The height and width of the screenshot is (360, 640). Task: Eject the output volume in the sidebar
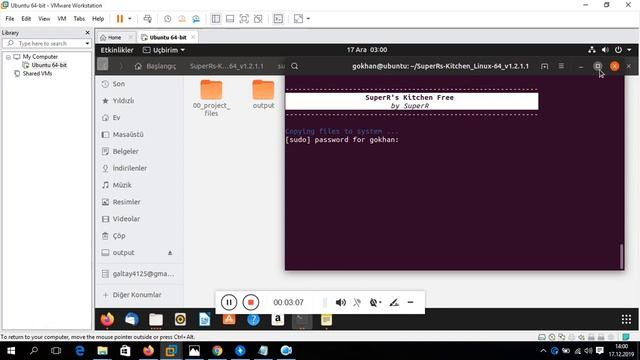pos(170,253)
